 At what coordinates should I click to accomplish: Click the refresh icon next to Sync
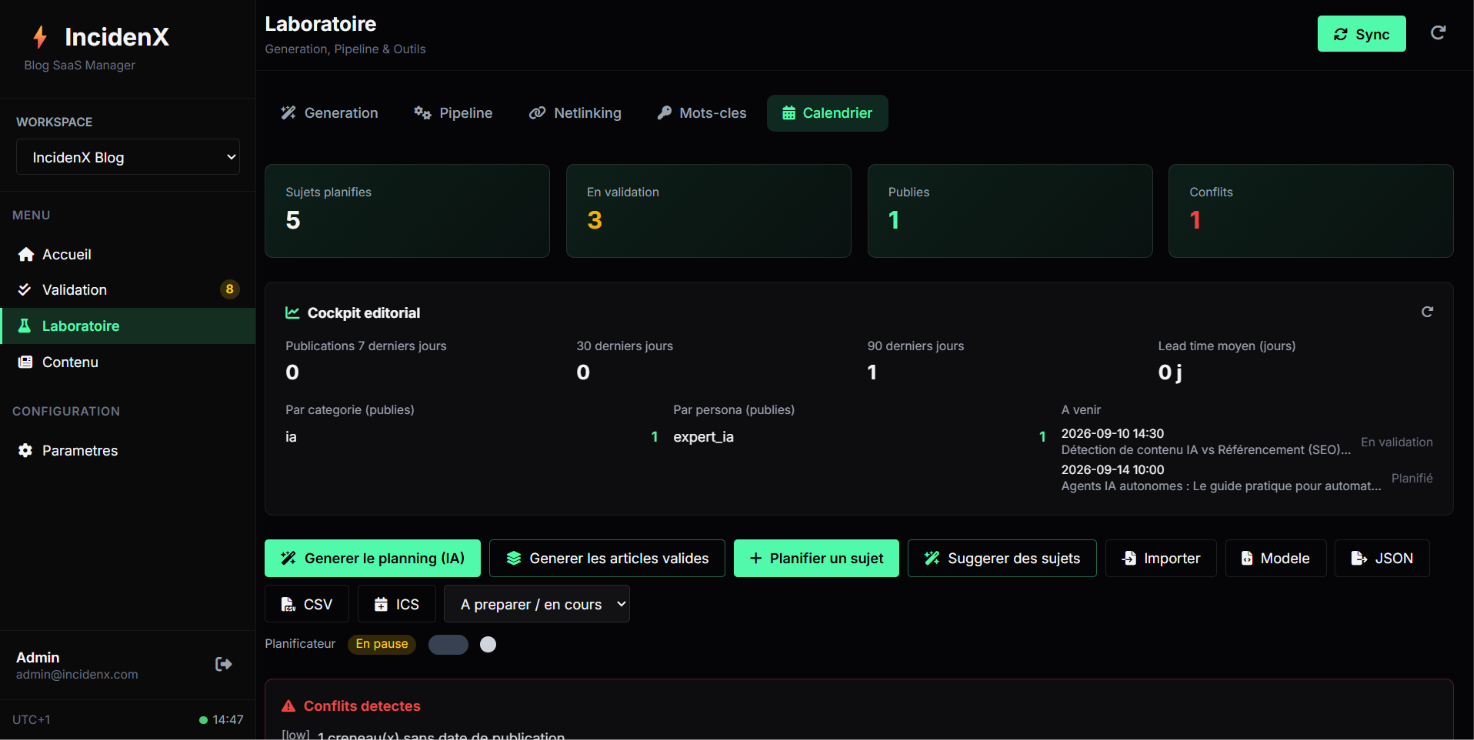[x=1438, y=33]
